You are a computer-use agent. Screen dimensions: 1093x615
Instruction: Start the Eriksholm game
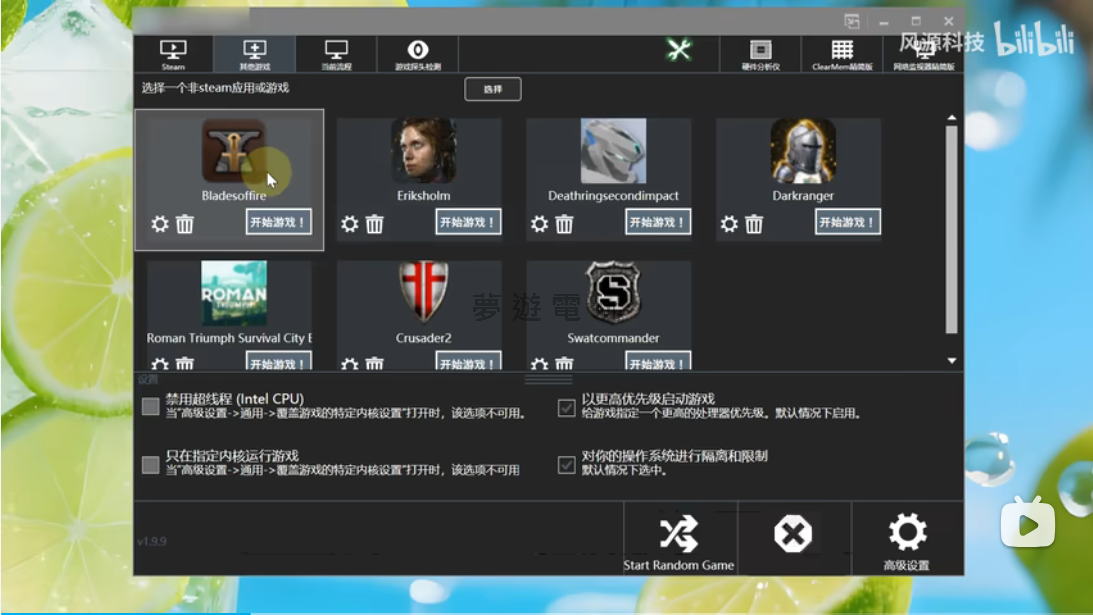[468, 222]
